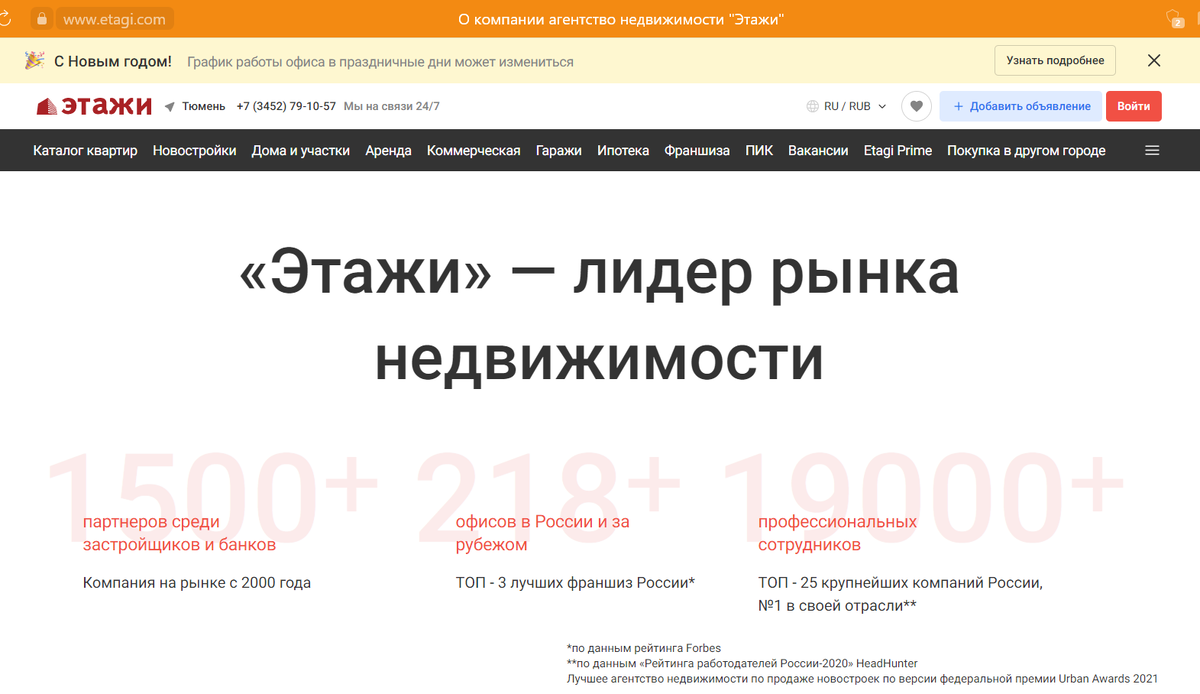This screenshot has width=1200, height=694.
Task: Click the Этажи logo
Action: (94, 106)
